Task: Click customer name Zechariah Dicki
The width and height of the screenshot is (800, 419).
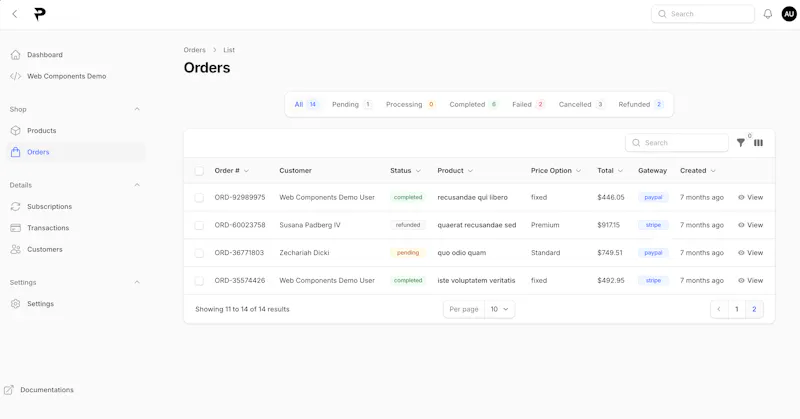Action: (x=304, y=253)
